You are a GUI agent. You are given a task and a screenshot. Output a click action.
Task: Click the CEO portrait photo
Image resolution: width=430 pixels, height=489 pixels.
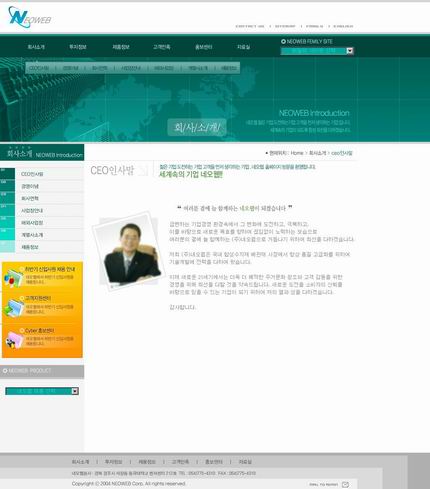click(129, 251)
